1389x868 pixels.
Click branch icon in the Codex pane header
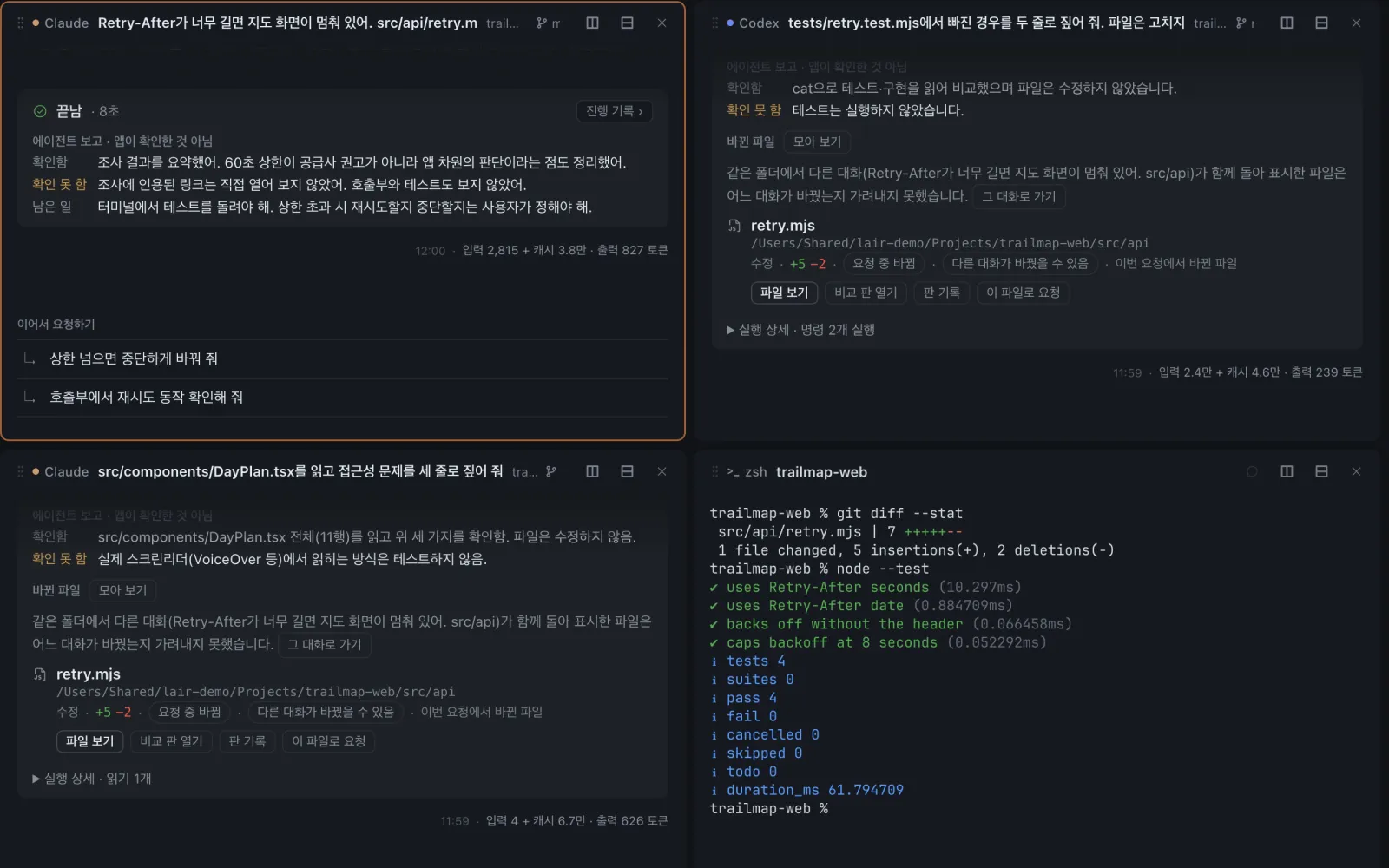[x=1241, y=23]
